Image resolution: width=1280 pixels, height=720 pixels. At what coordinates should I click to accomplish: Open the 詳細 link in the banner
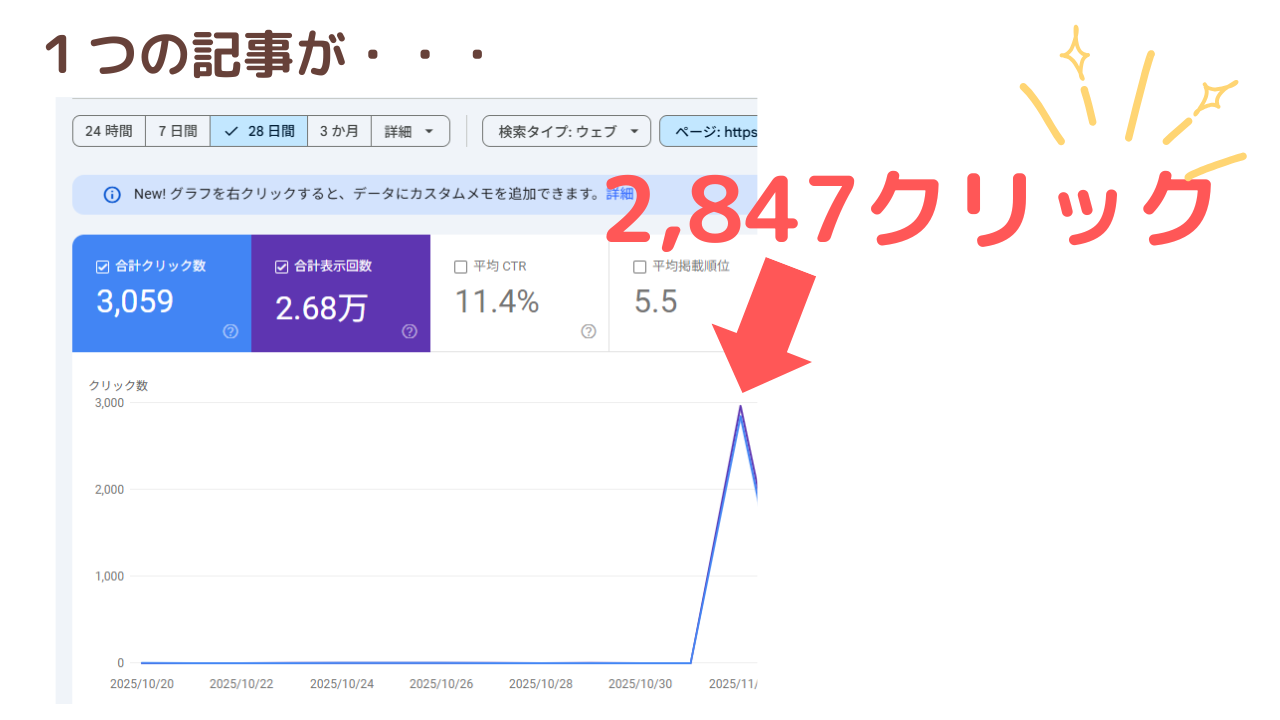[x=620, y=194]
